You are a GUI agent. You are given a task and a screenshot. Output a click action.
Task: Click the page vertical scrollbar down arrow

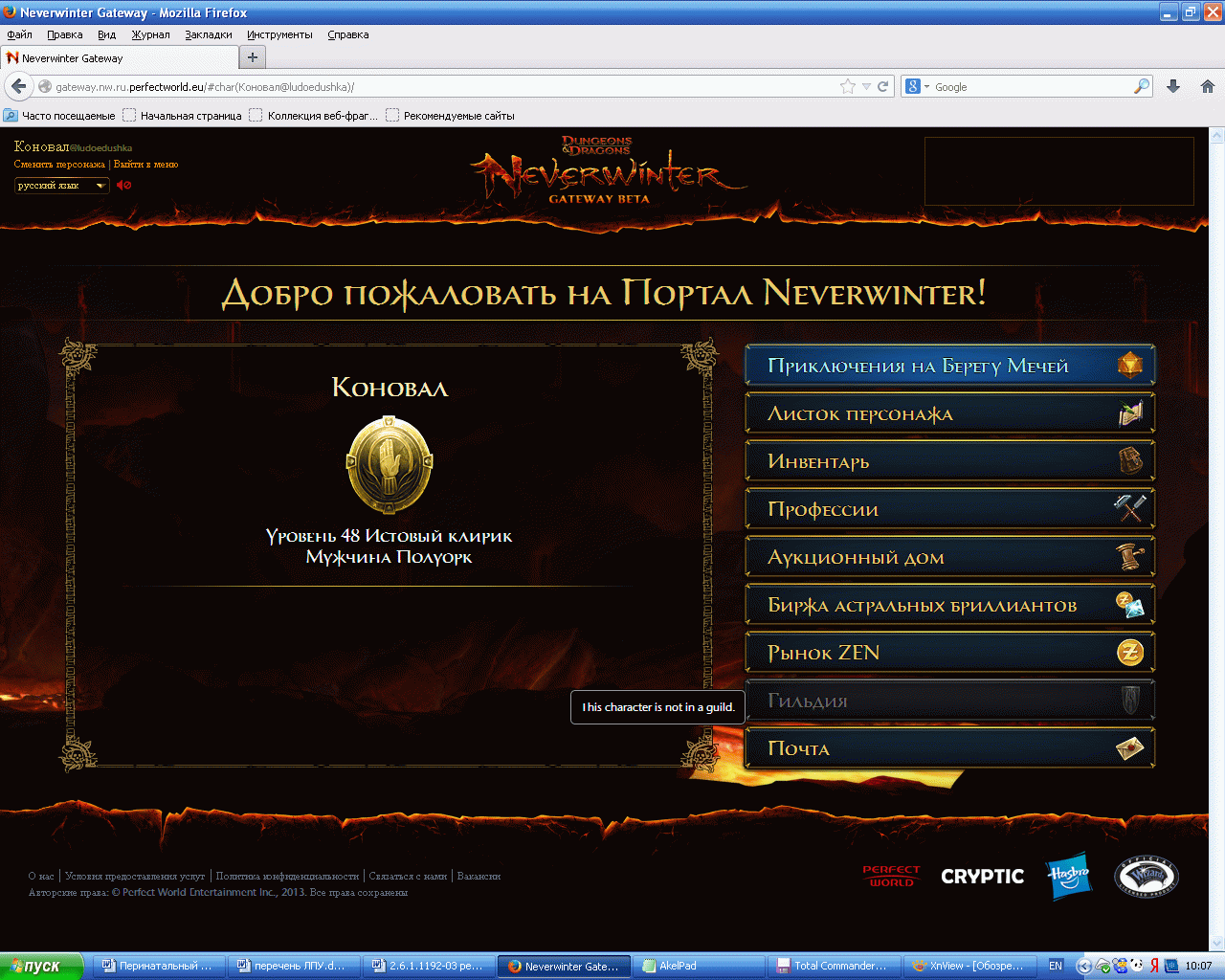[x=1217, y=944]
